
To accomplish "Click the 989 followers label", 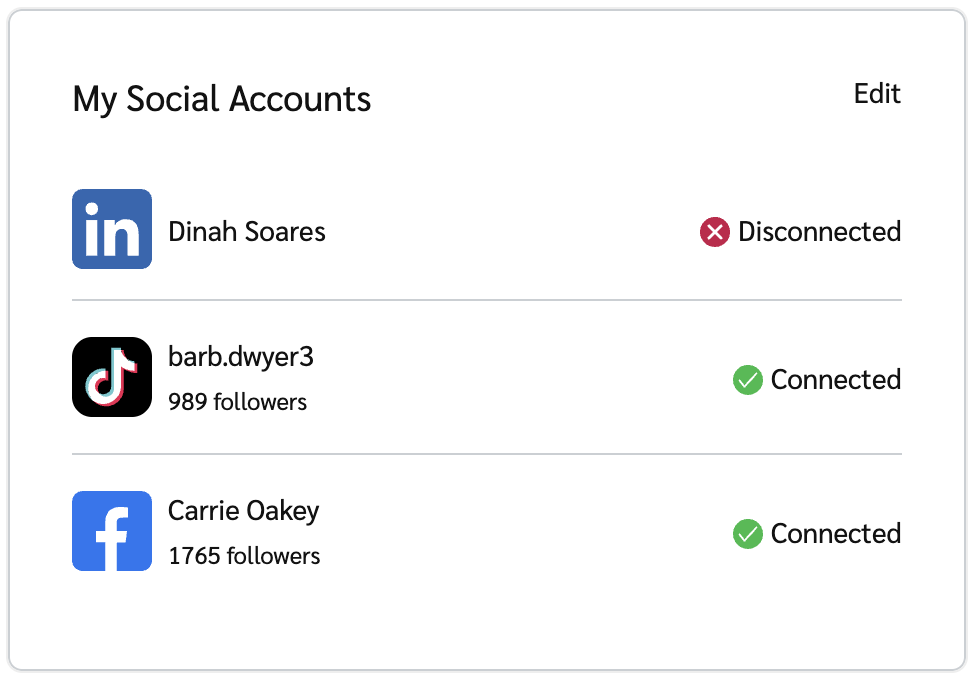I will pyautogui.click(x=238, y=402).
